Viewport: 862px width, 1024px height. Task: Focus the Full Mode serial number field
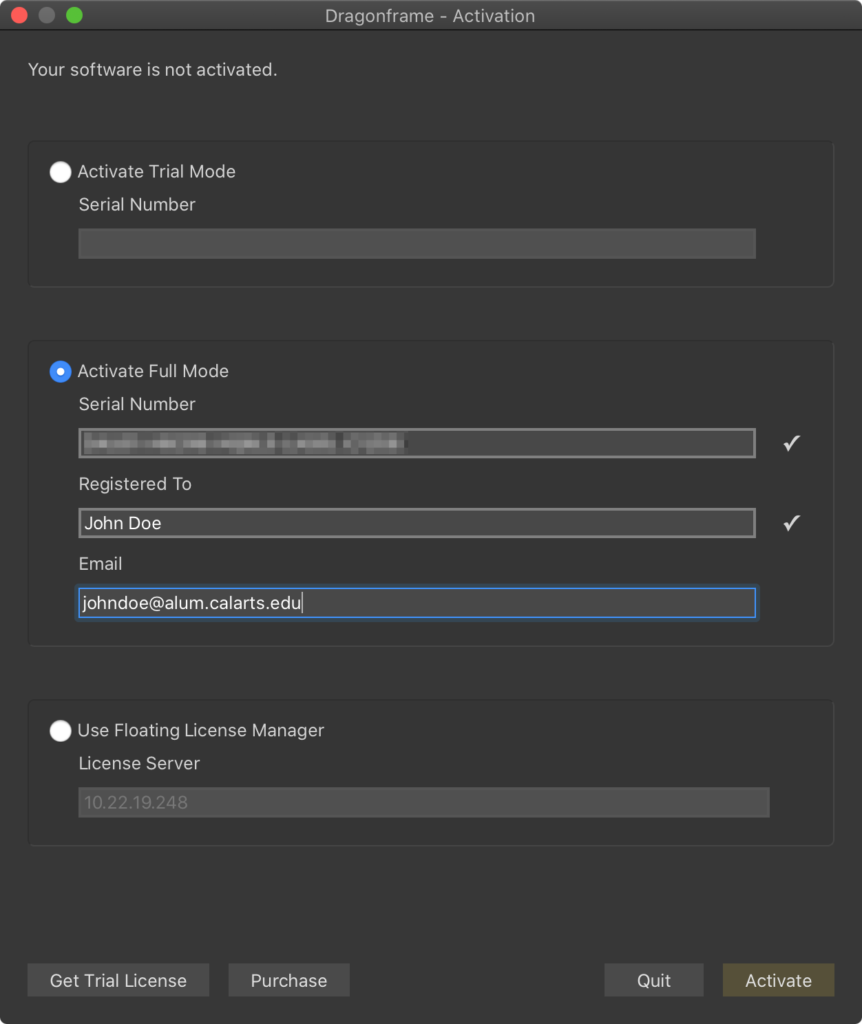point(417,443)
